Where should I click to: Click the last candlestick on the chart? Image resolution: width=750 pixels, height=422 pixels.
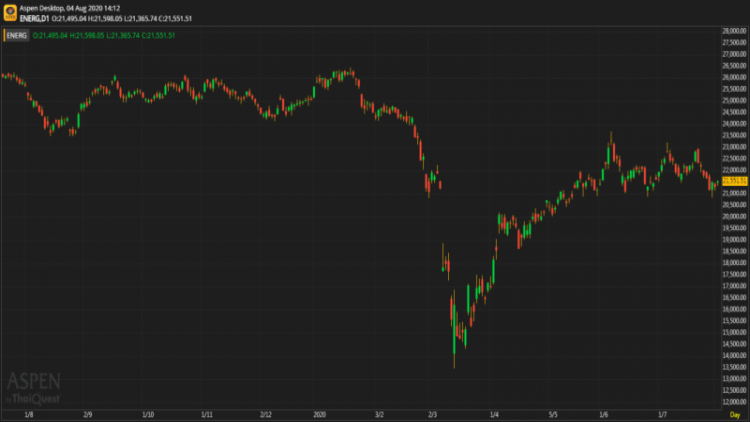(x=717, y=183)
